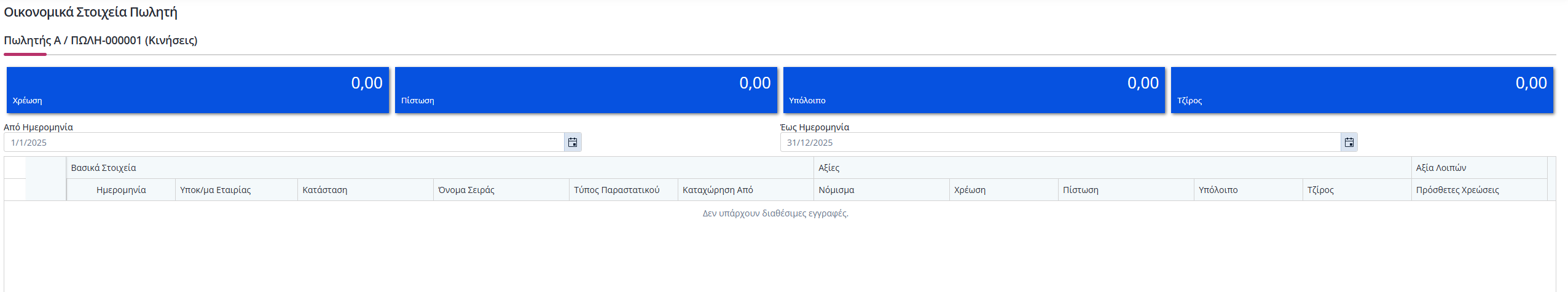This screenshot has width=1568, height=292.
Task: Click the Δεν υπάρχουν διαθέσιμες εγγραφές message
Action: pos(775,213)
